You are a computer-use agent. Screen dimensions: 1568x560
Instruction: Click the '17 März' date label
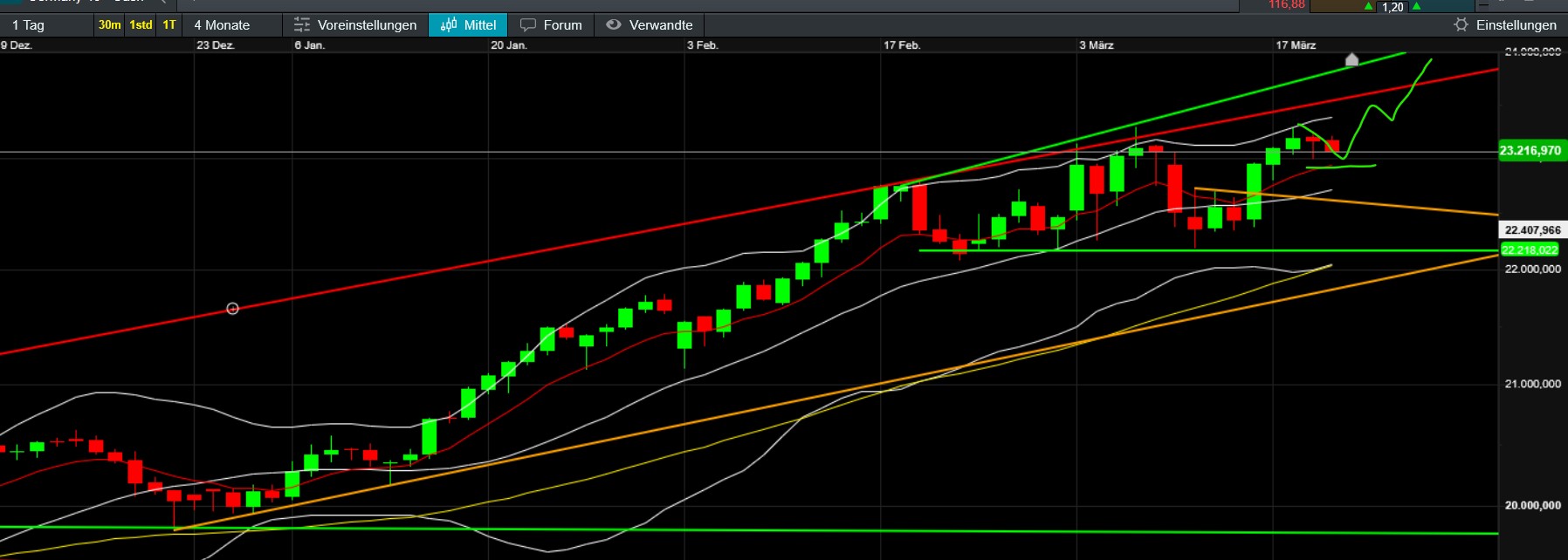tap(1296, 45)
